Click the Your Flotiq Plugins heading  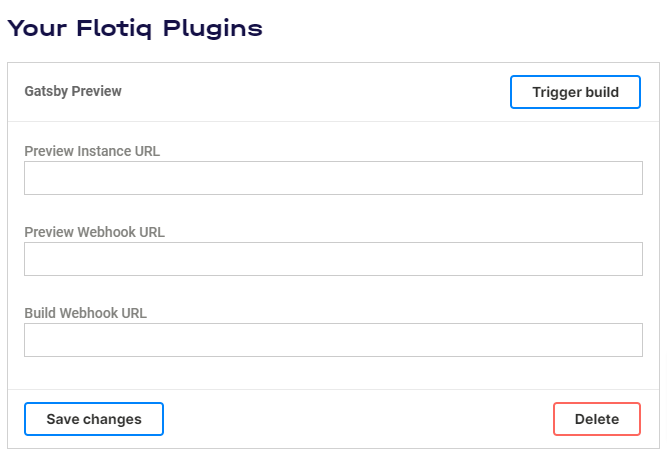point(135,29)
